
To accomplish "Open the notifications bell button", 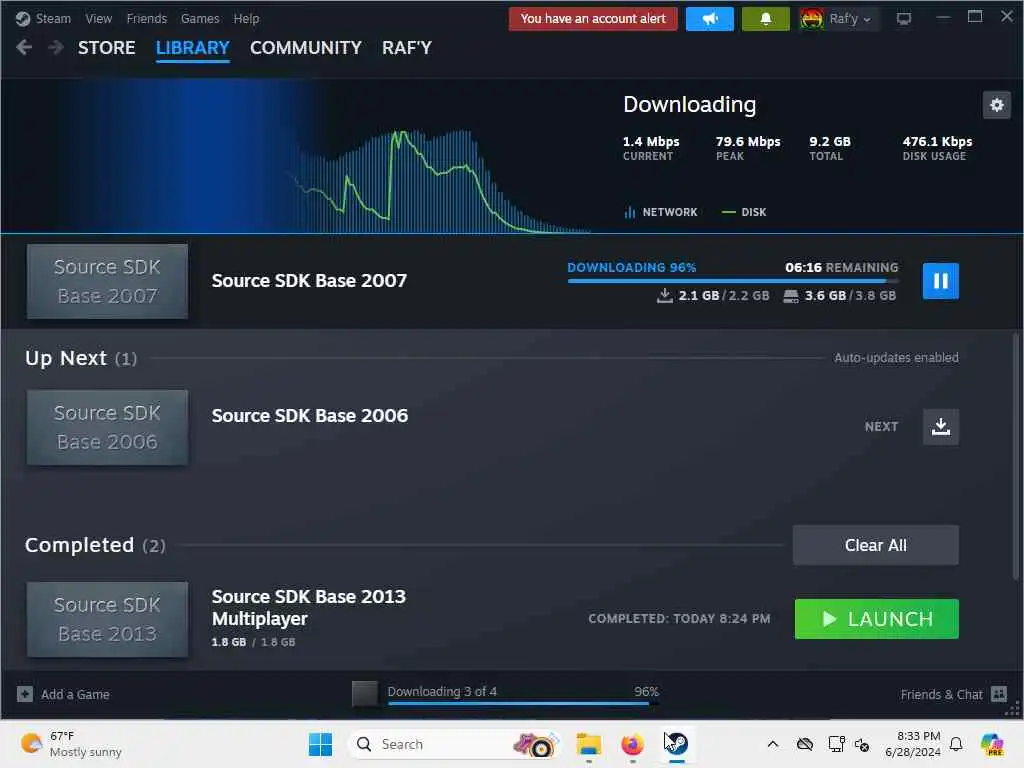I will coord(765,19).
